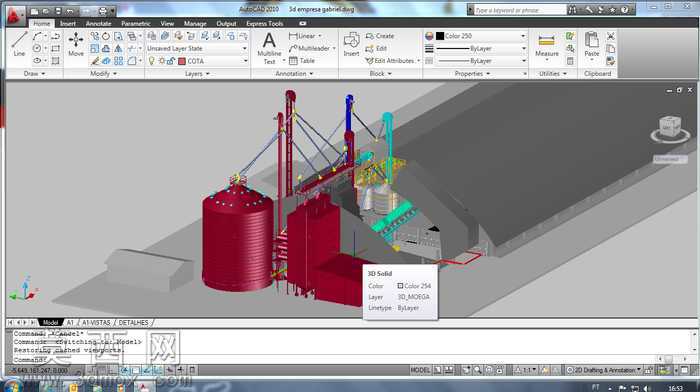This screenshot has height=392, width=700.
Task: Select the Move tool
Action: (x=76, y=44)
